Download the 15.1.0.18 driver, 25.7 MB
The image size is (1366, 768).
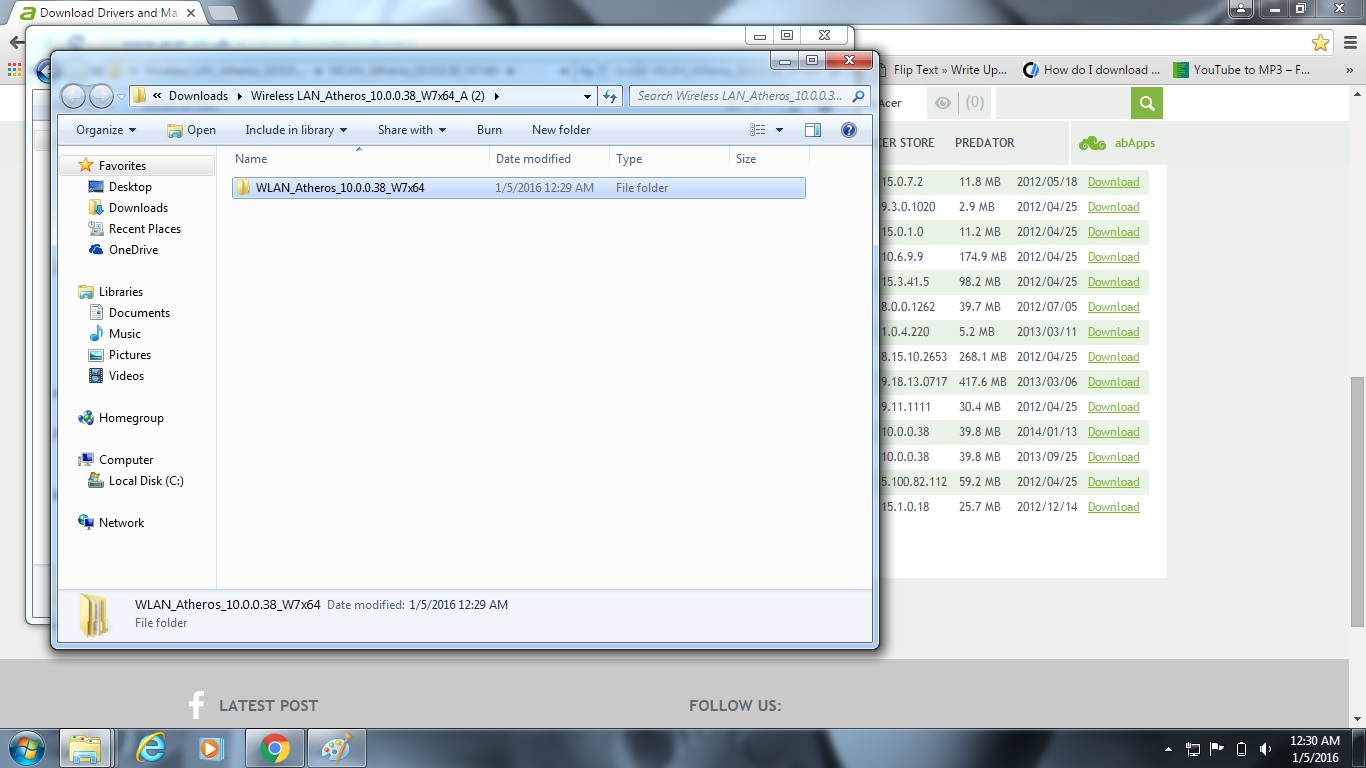pos(1113,507)
